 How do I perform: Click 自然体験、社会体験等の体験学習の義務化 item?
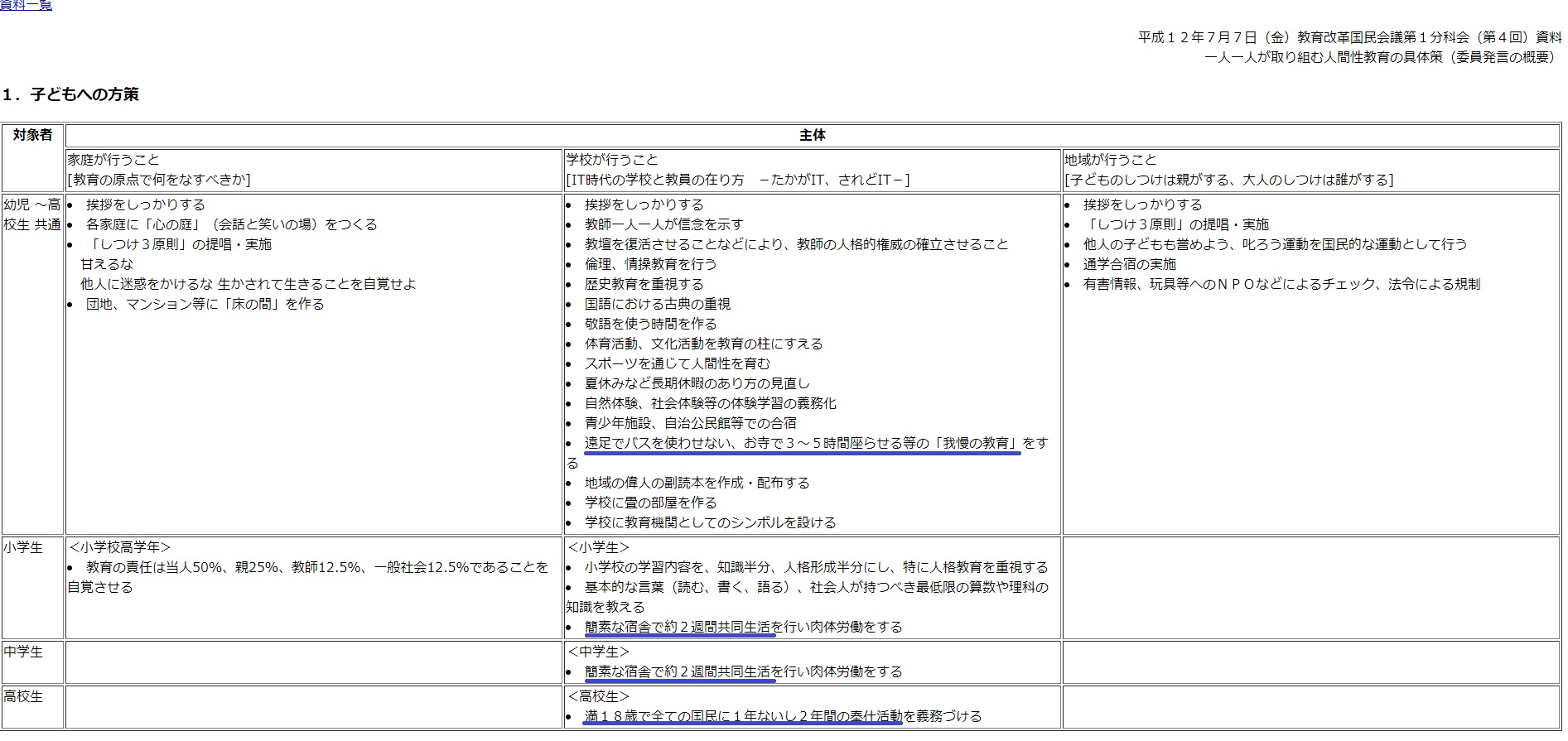pos(710,403)
